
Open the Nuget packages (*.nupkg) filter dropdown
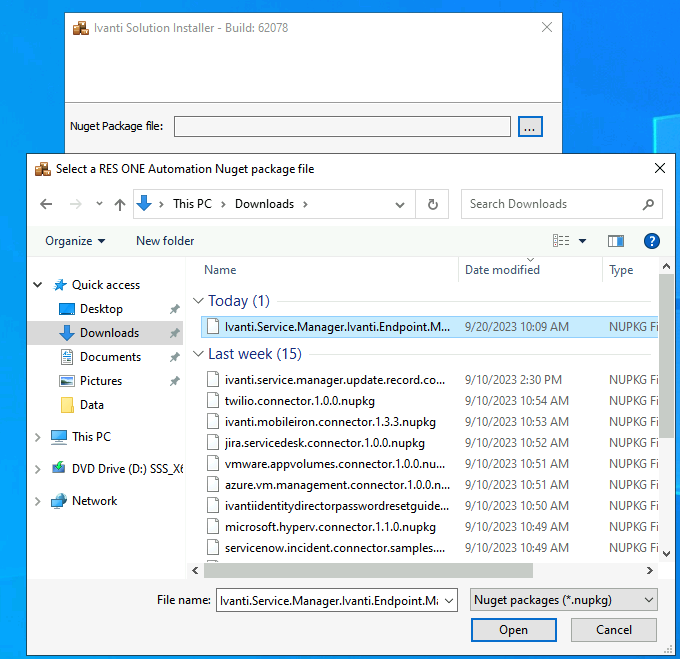(563, 600)
